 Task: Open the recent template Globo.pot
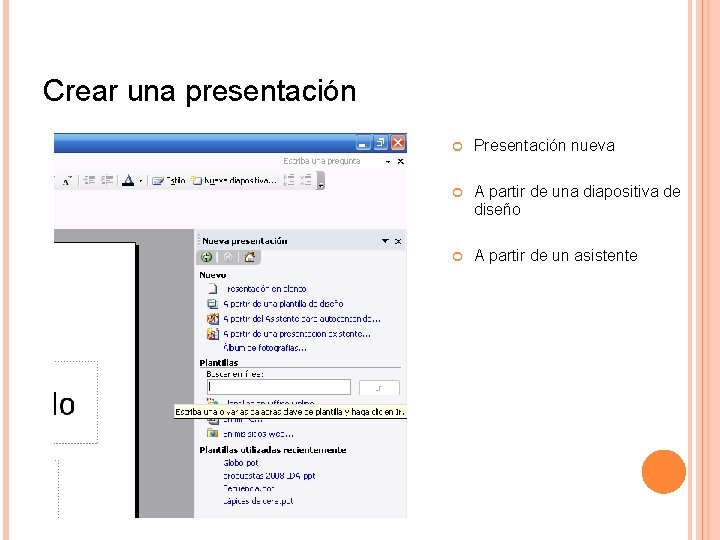coord(241,463)
